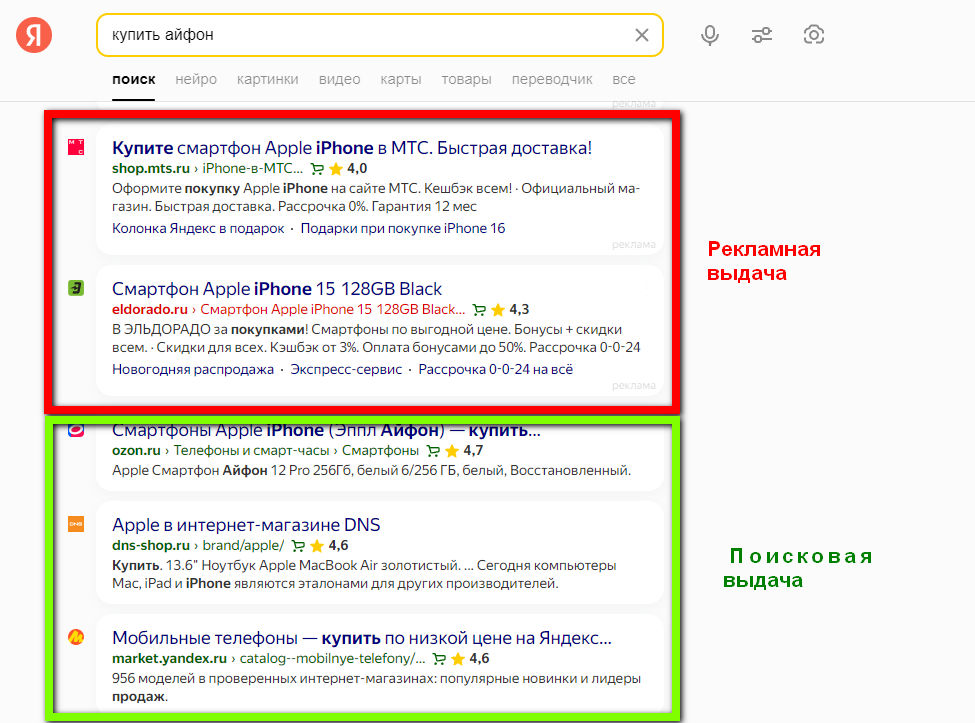Switch to the 'товары' tab
975x723 pixels.
tap(466, 80)
